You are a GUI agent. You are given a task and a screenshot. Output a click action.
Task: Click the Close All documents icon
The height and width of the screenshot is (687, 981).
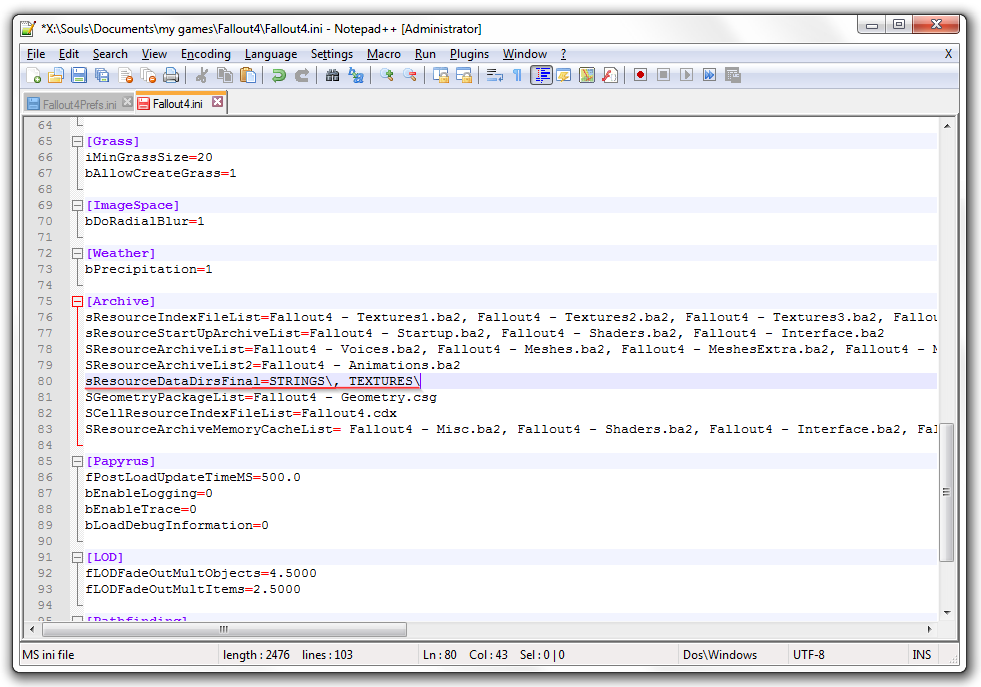[x=148, y=76]
